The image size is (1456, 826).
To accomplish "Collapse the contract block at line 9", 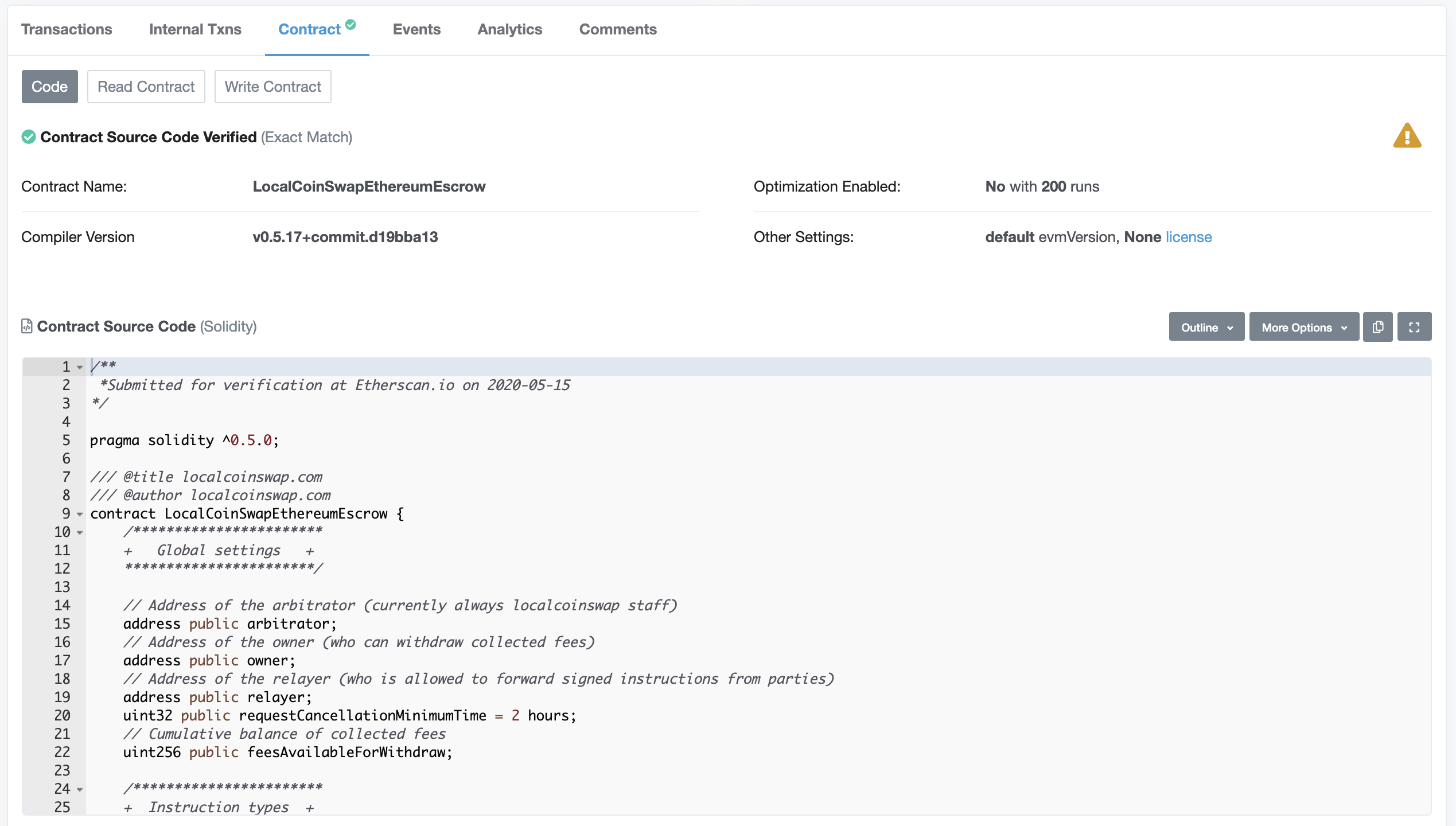I will coord(80,514).
